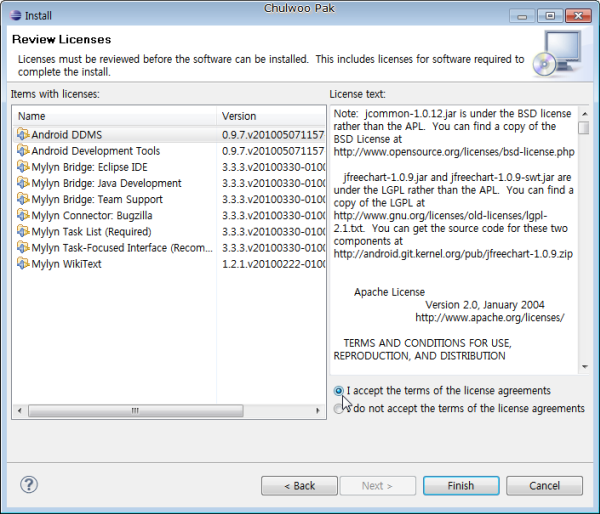
Task: Select Mylyn Task-Focused Interface row
Action: click(169, 248)
